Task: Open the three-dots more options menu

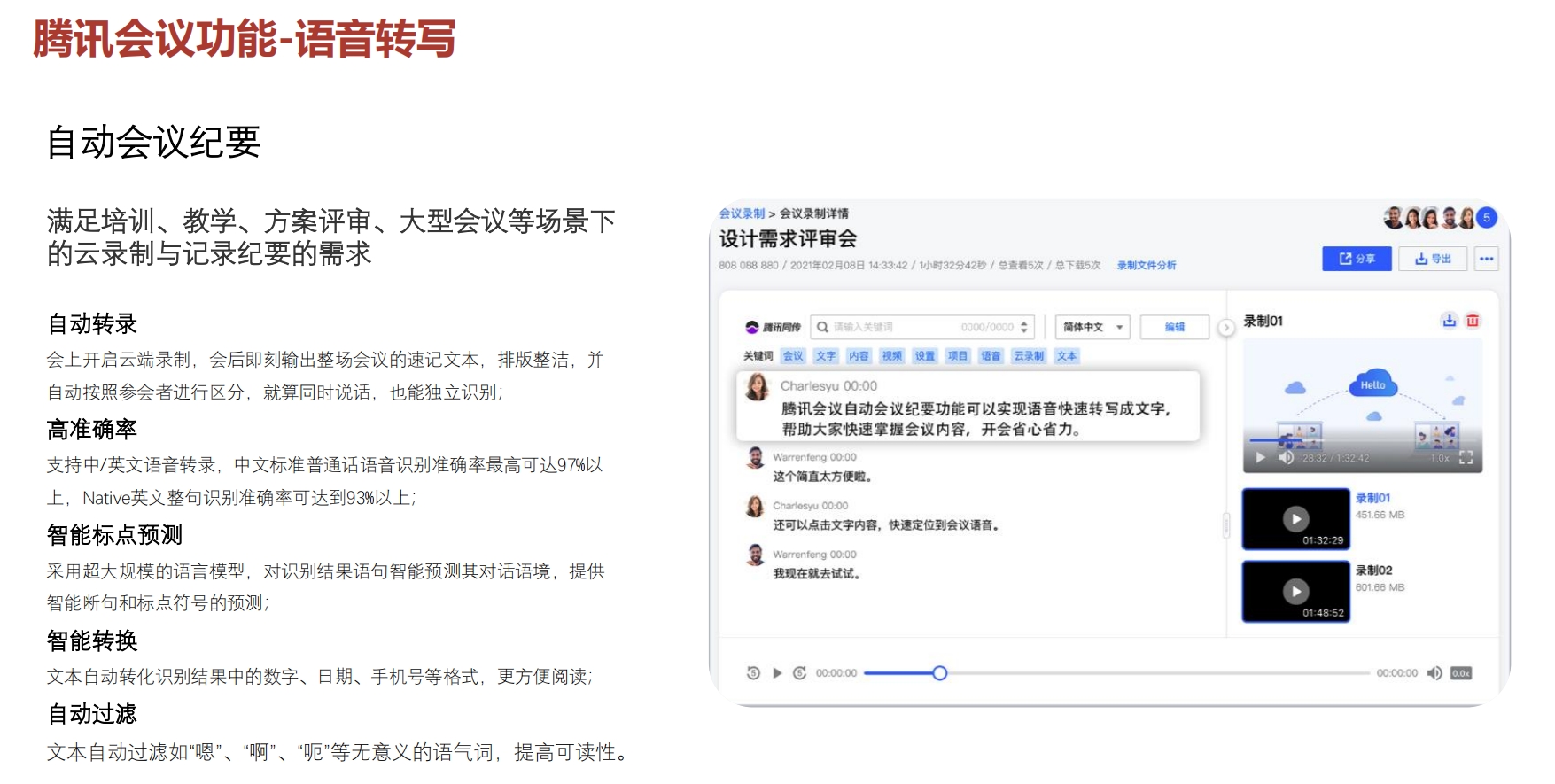Action: click(x=1487, y=259)
